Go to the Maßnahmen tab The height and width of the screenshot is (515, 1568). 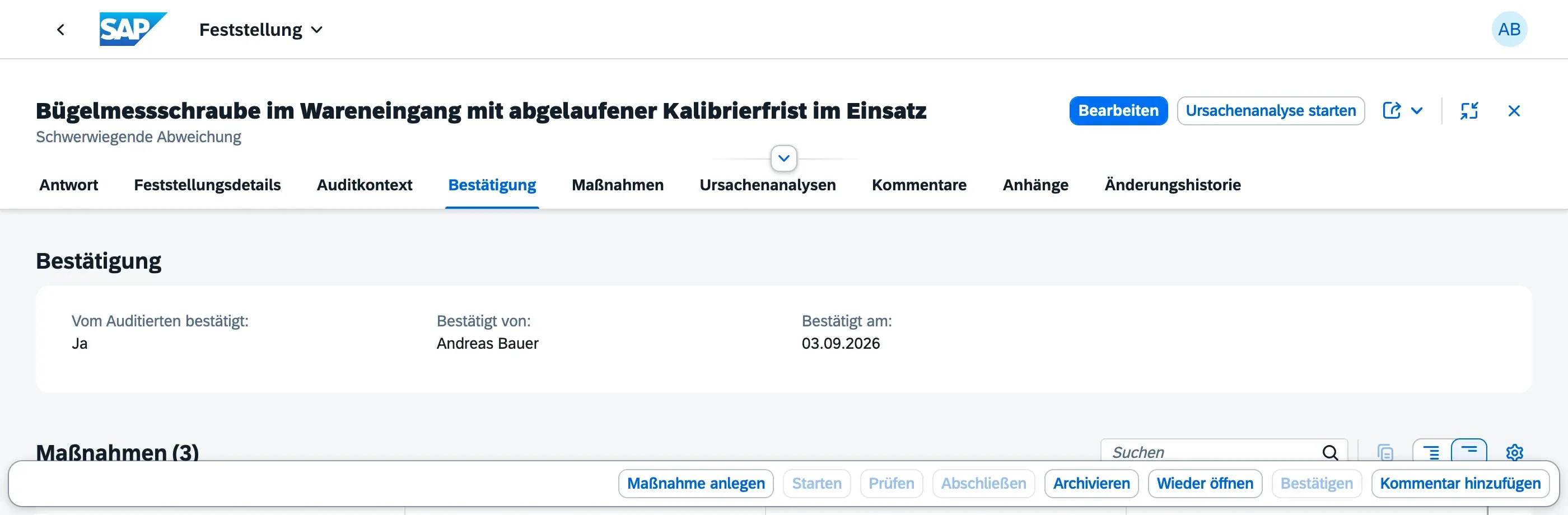617,185
